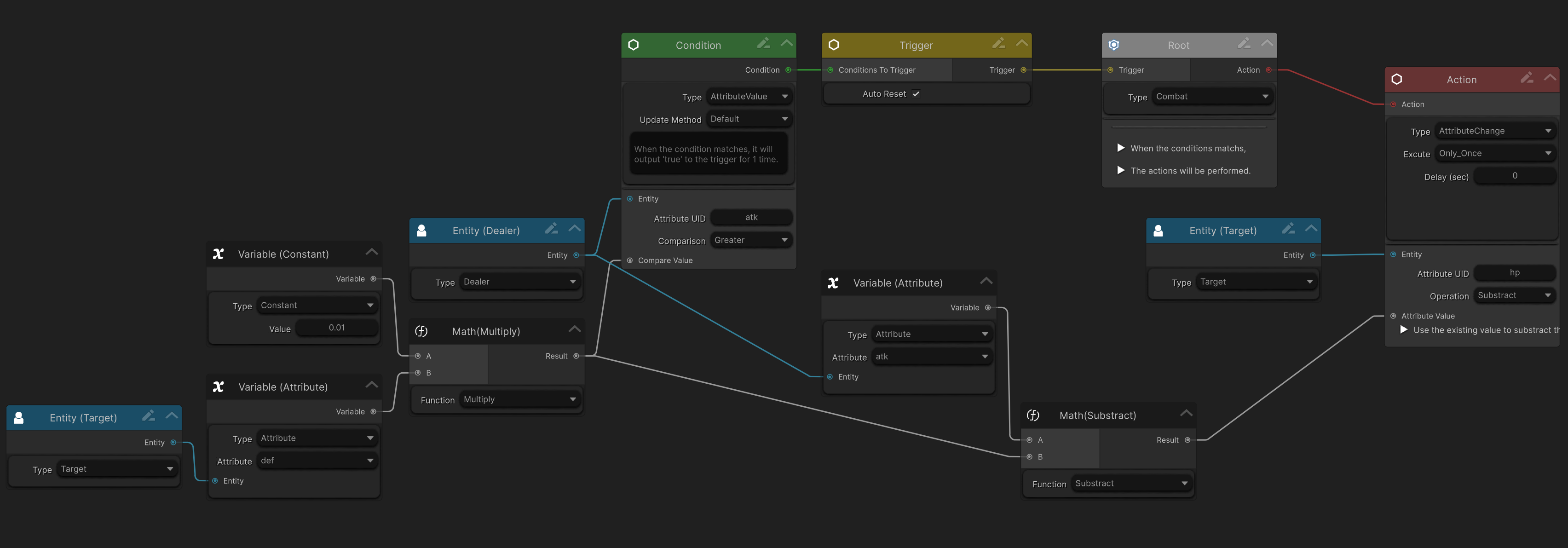
Task: Click edit pencil on top Entity (Target) node
Action: point(1288,229)
